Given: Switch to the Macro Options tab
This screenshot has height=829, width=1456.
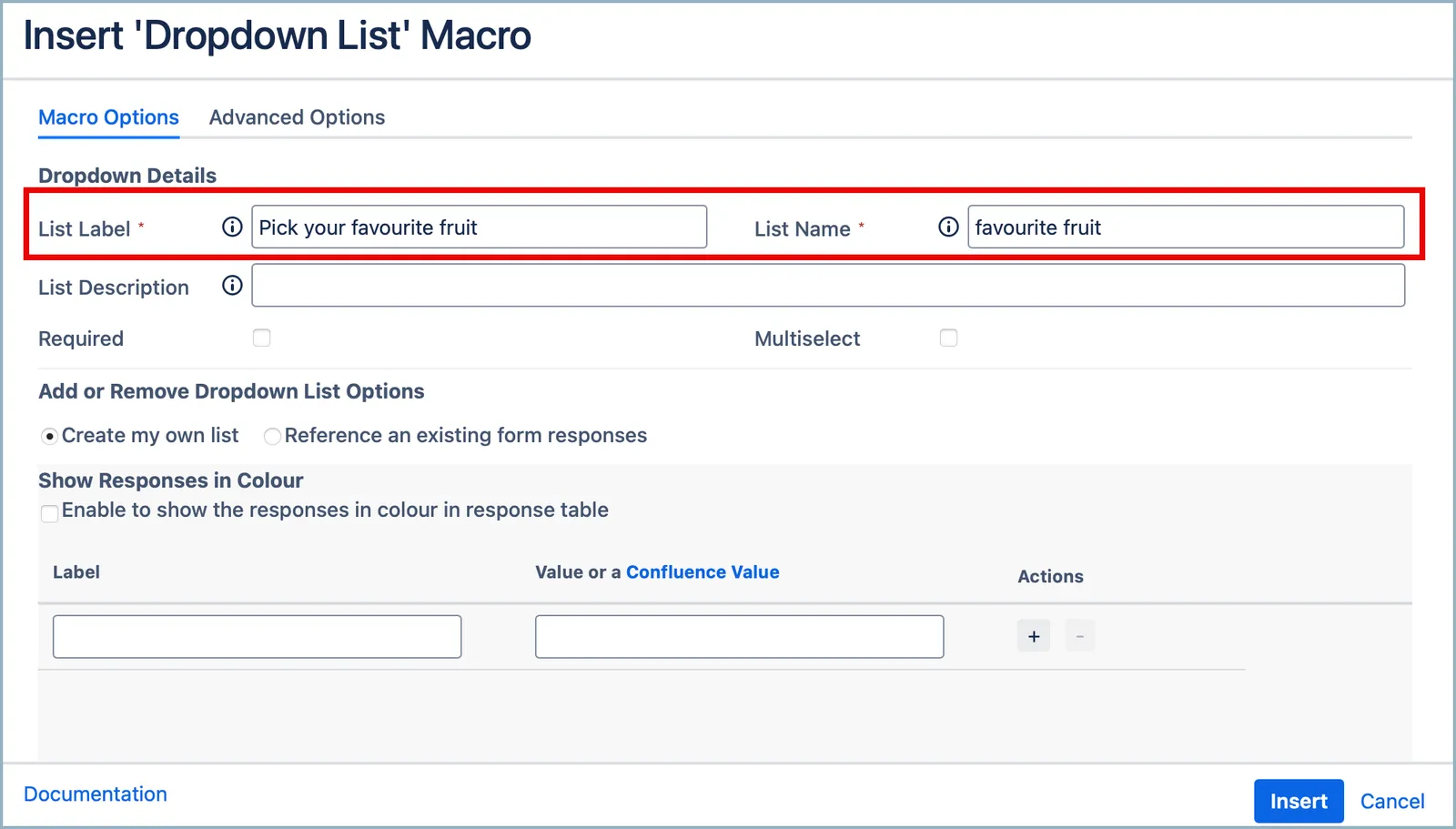Looking at the screenshot, I should (x=108, y=117).
